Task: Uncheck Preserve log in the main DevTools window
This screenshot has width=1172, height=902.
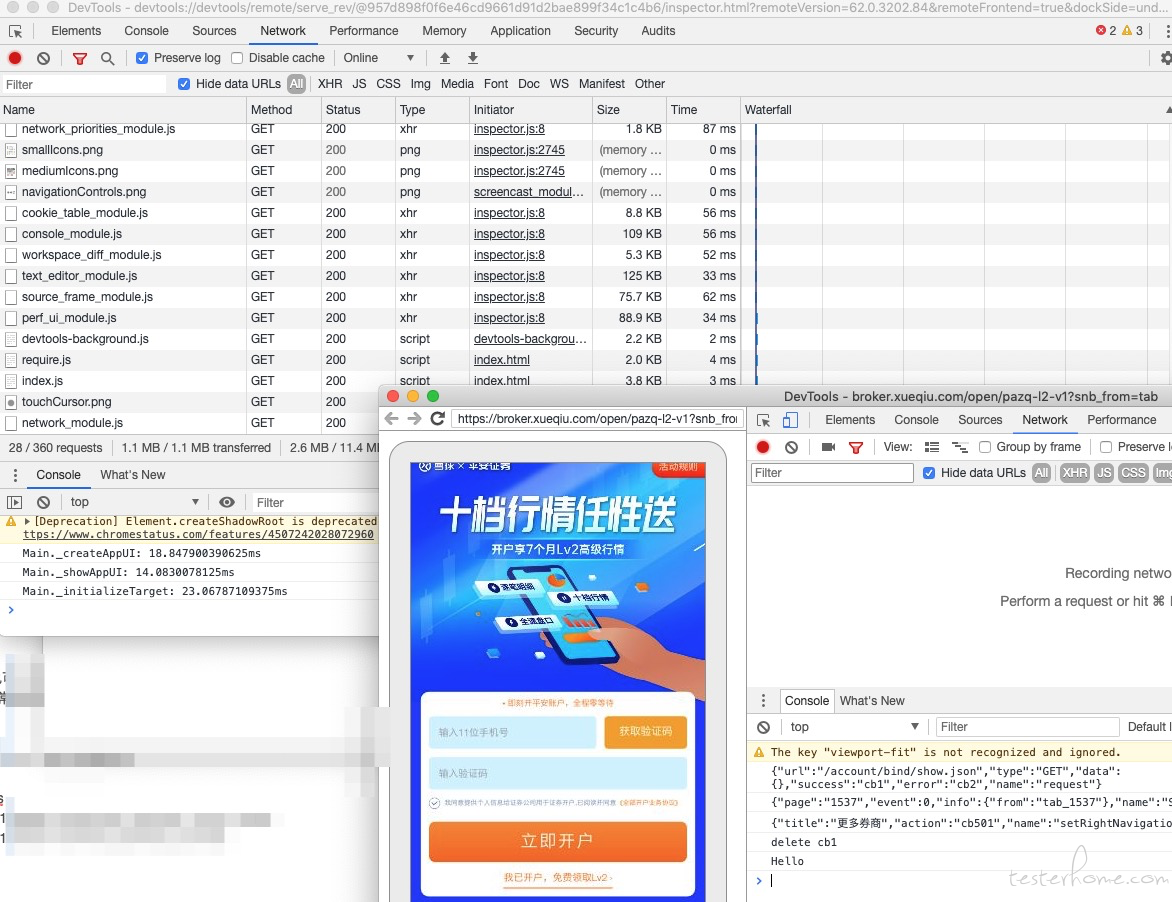Action: pyautogui.click(x=142, y=58)
